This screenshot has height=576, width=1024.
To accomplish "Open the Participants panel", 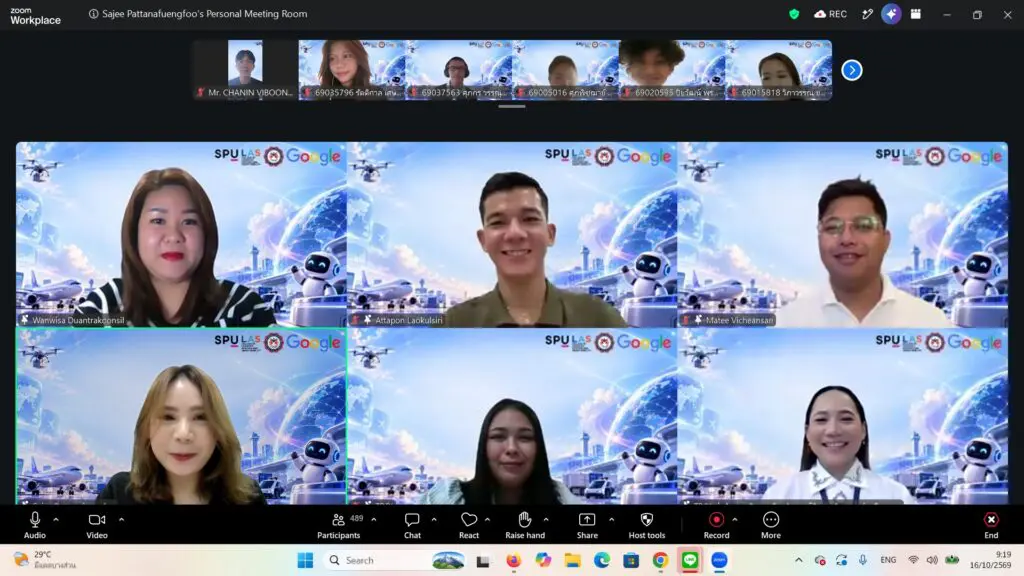I will pos(338,525).
